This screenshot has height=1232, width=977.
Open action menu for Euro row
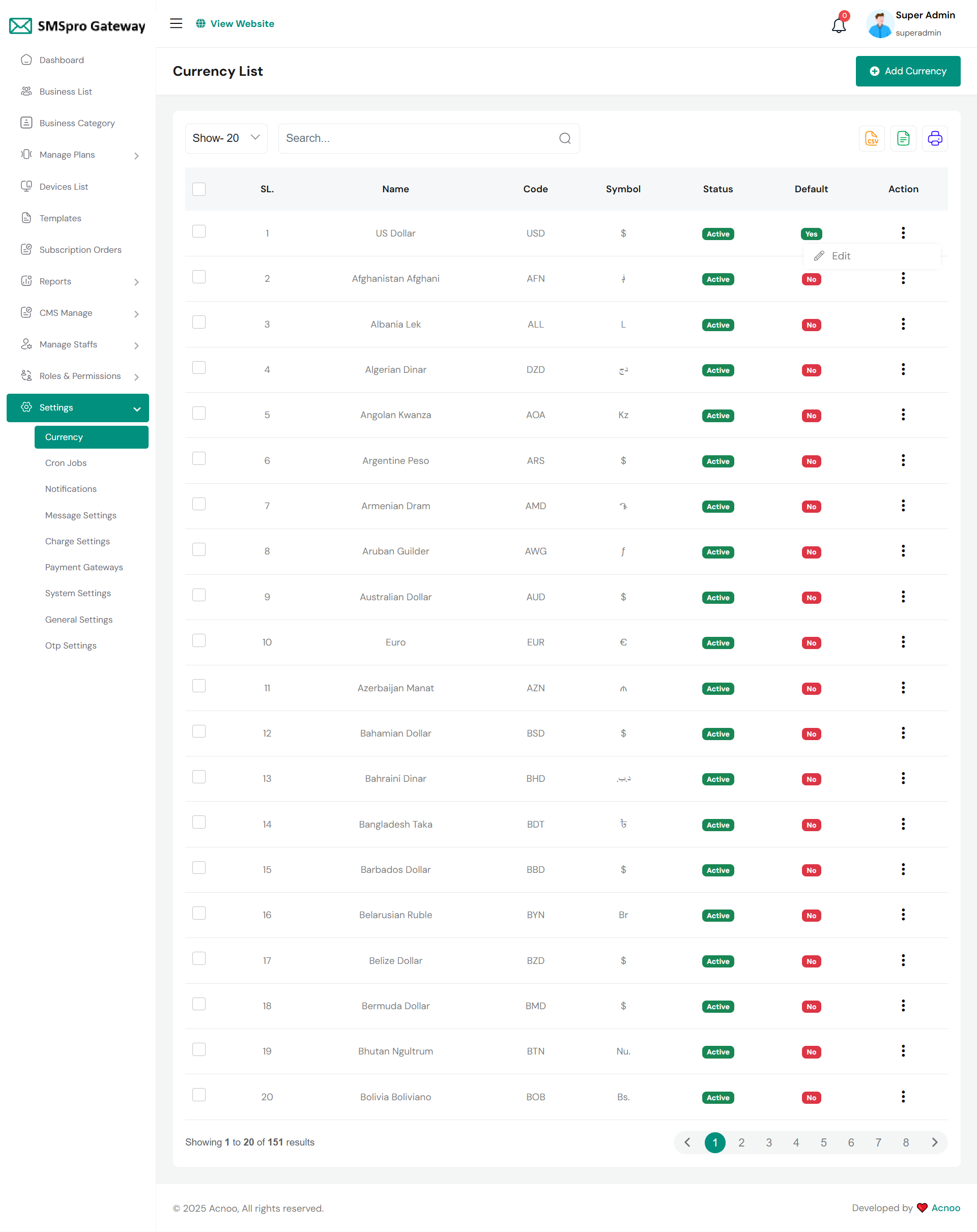[903, 642]
